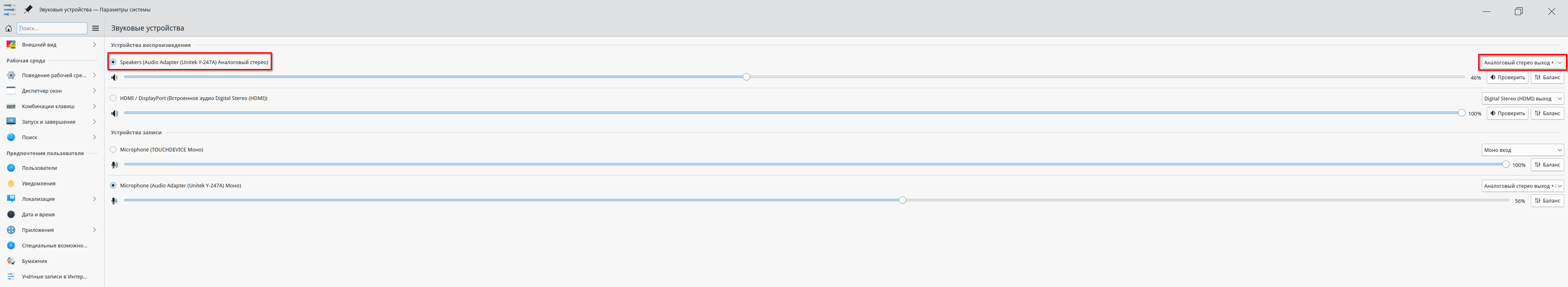The image size is (1568, 287).
Task: Open the Speakers profile dropdown
Action: point(1522,62)
